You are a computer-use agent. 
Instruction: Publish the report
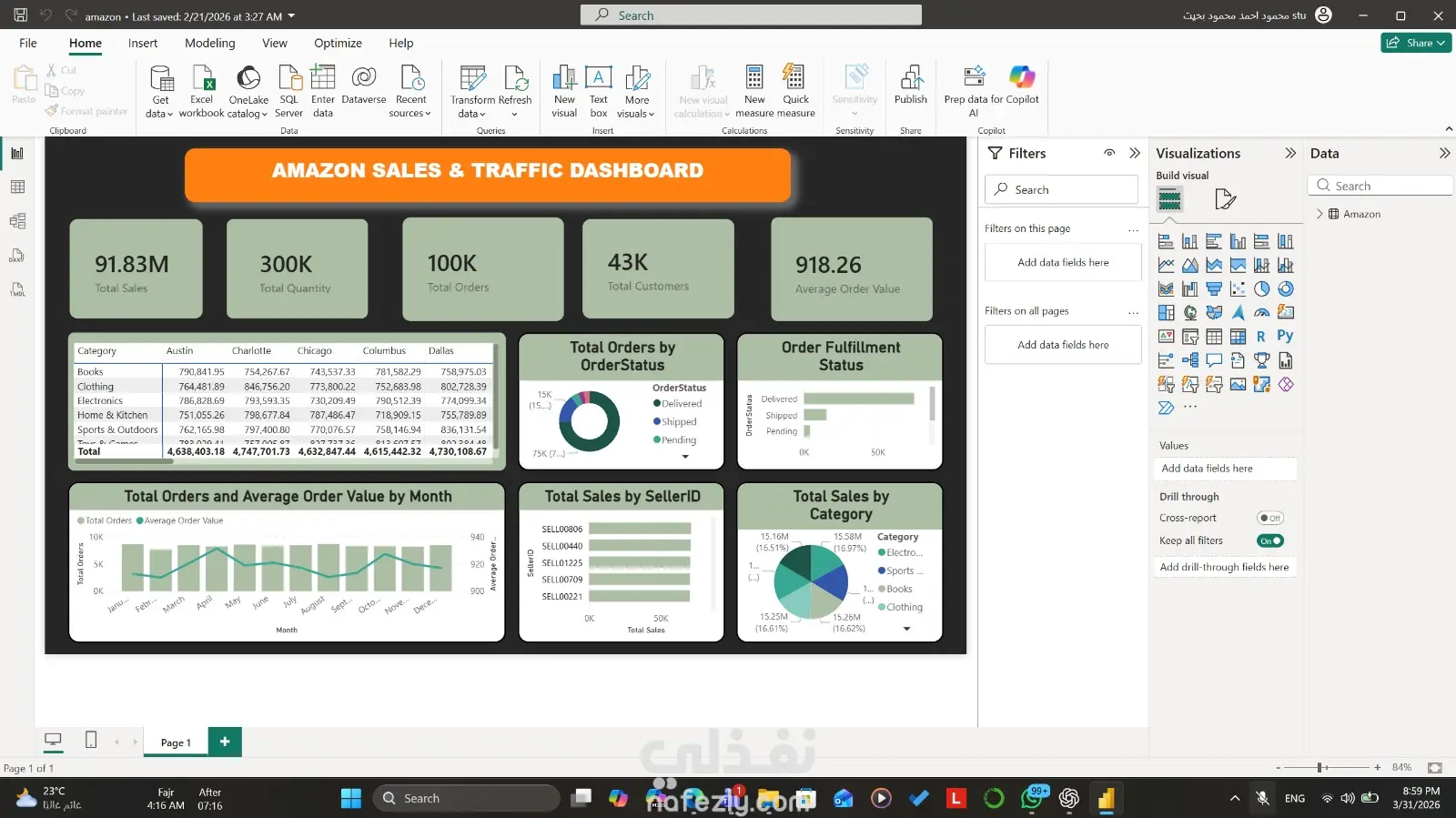tap(911, 86)
